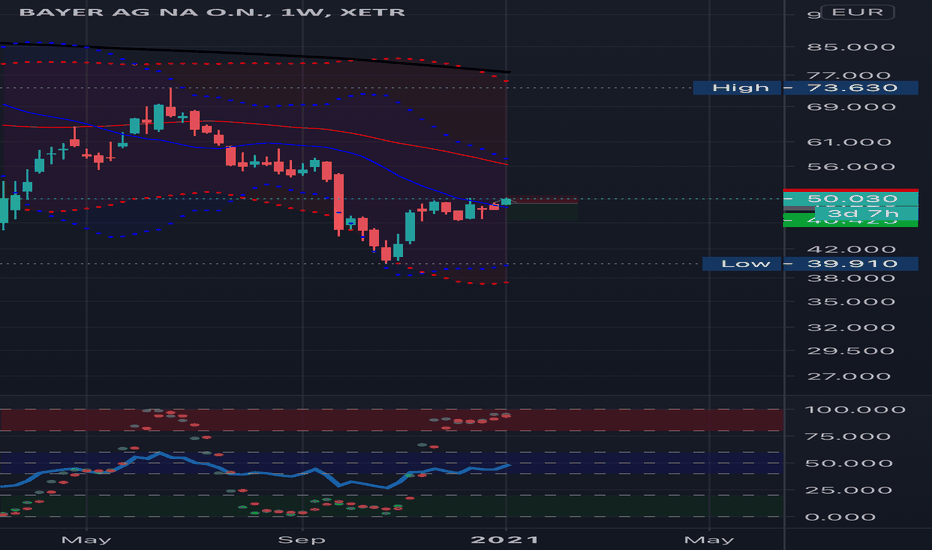Click the 35.000 price axis value
932x550 pixels.
coord(851,301)
